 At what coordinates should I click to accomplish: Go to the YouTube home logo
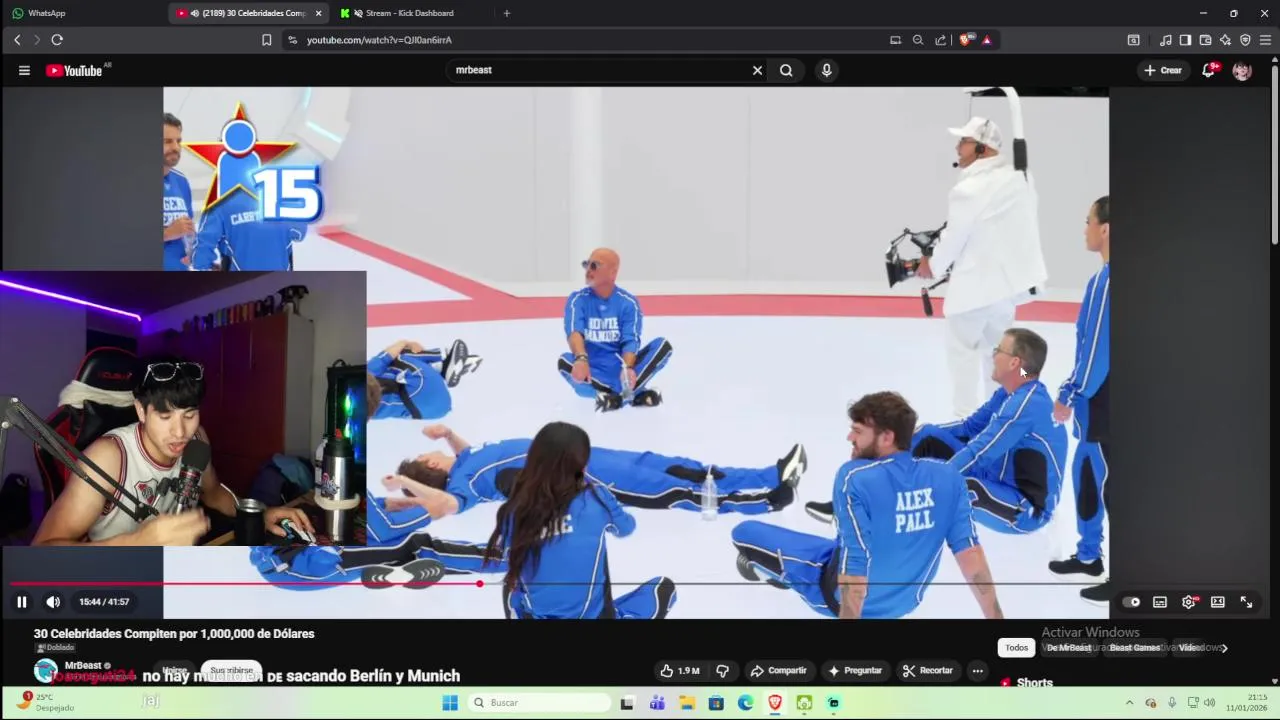[x=74, y=70]
